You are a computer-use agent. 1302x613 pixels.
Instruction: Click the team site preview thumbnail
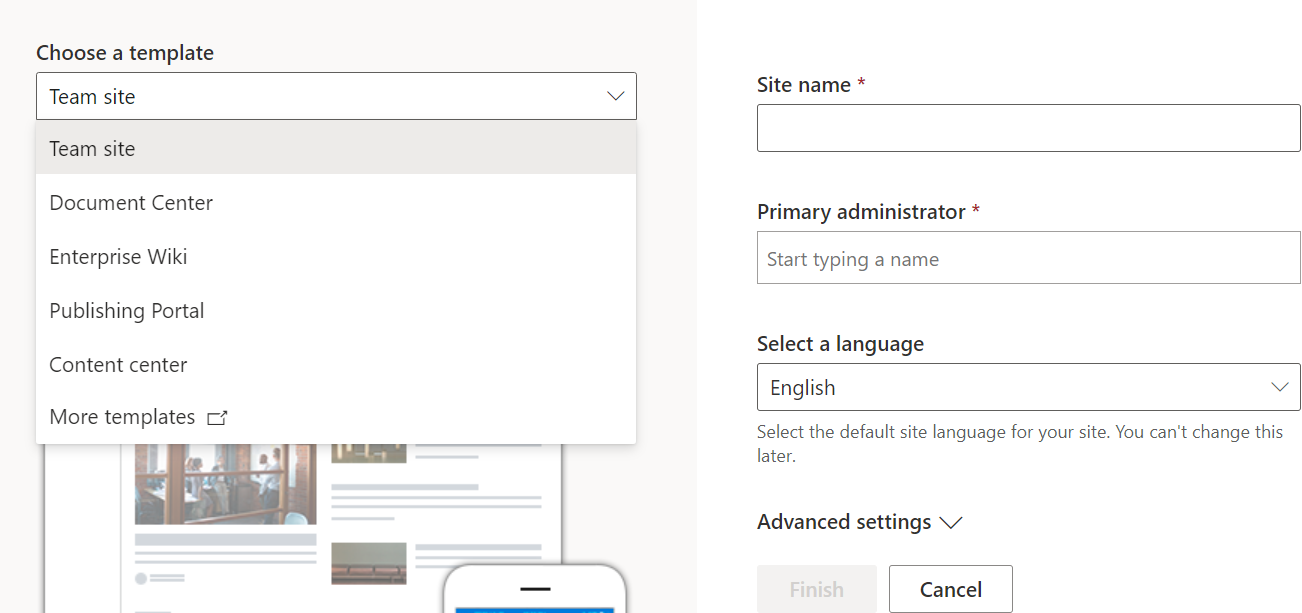pyautogui.click(x=303, y=528)
